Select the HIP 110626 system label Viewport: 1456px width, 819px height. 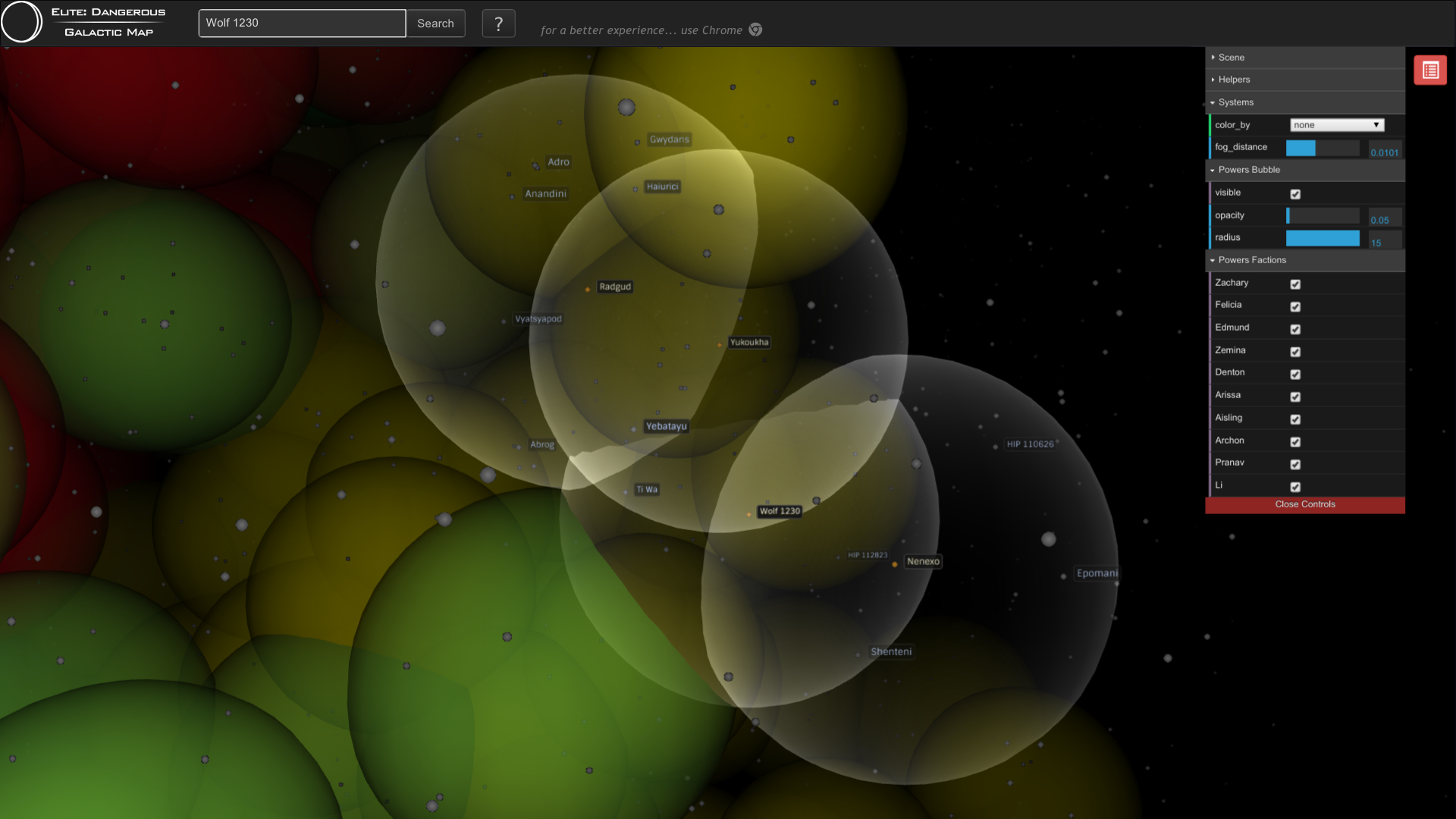click(x=1030, y=444)
